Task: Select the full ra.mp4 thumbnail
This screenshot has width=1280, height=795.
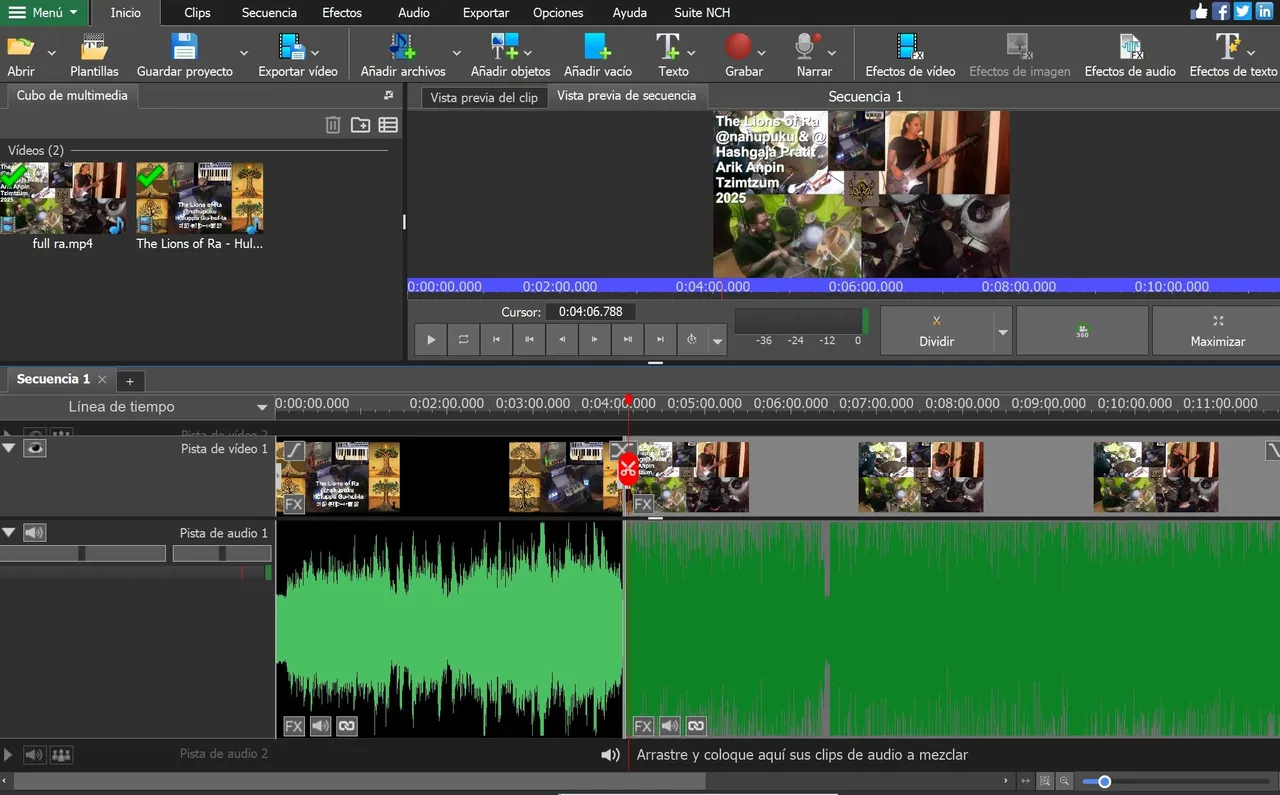Action: [x=64, y=198]
